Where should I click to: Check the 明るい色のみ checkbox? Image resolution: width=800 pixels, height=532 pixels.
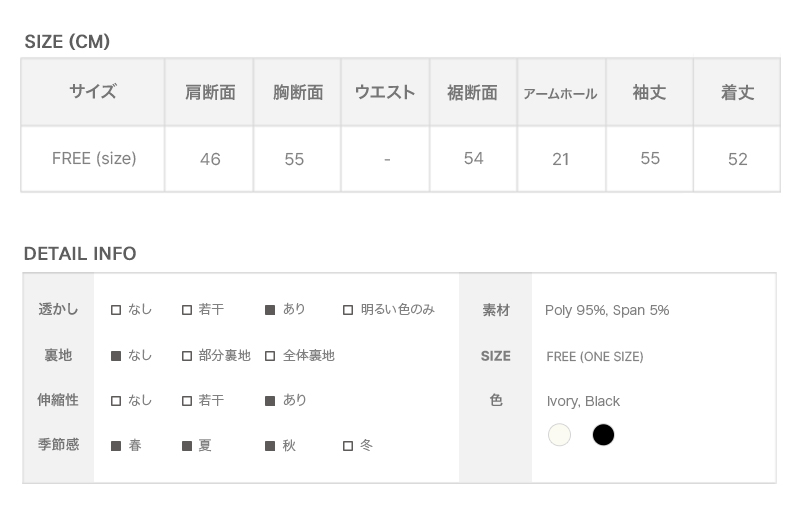coord(348,310)
